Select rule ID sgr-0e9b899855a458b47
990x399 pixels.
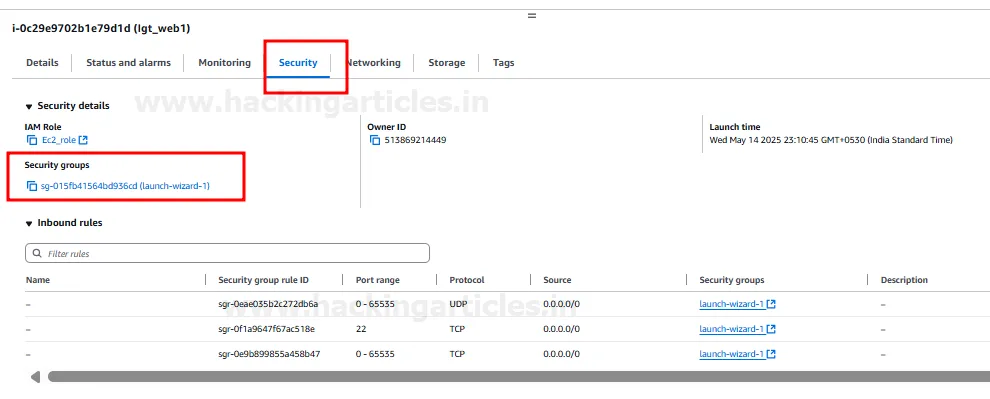tap(269, 354)
